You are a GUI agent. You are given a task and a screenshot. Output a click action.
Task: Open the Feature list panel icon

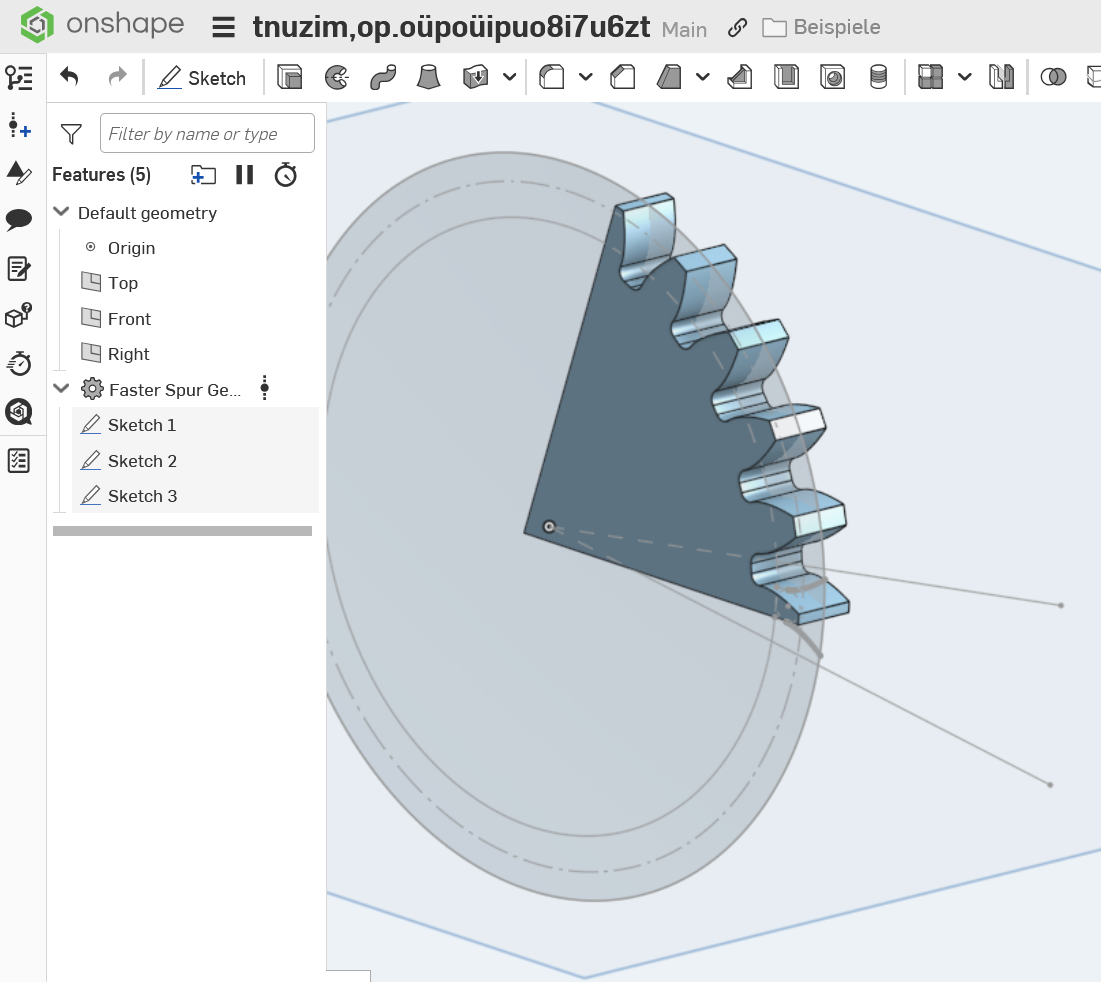[19, 77]
